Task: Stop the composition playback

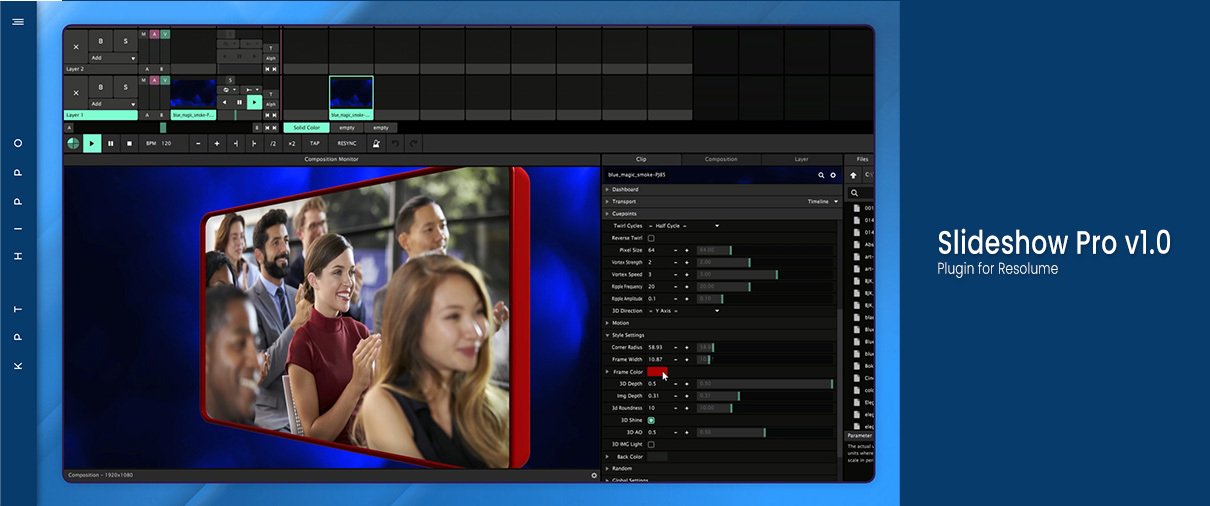Action: [x=129, y=144]
